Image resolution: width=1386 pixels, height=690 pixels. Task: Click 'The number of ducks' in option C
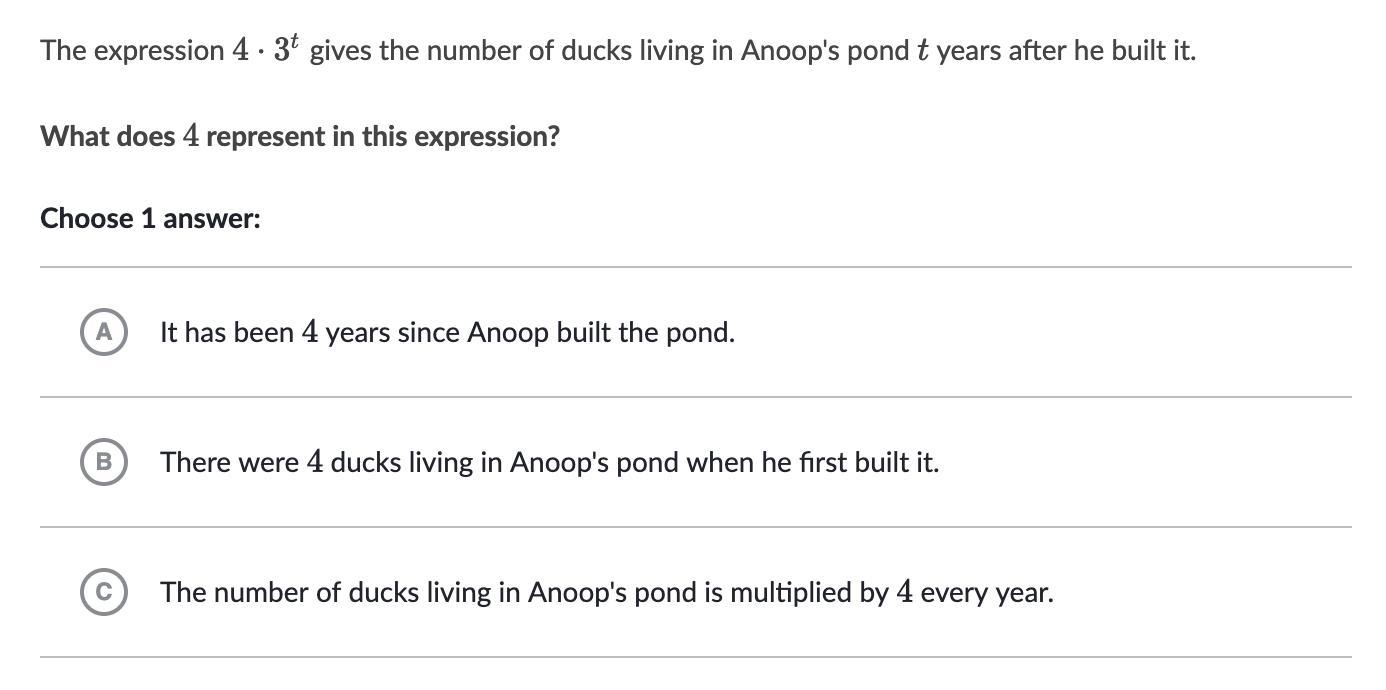251,592
